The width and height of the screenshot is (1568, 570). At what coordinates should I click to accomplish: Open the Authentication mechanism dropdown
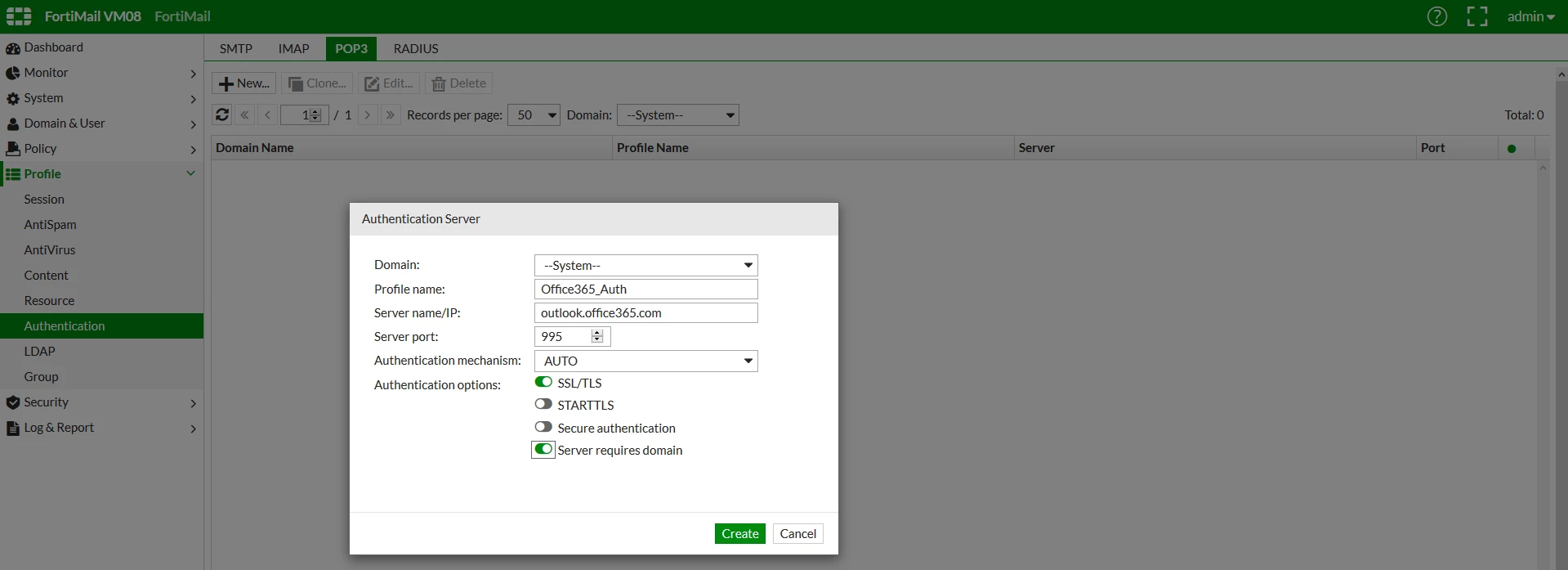[646, 361]
